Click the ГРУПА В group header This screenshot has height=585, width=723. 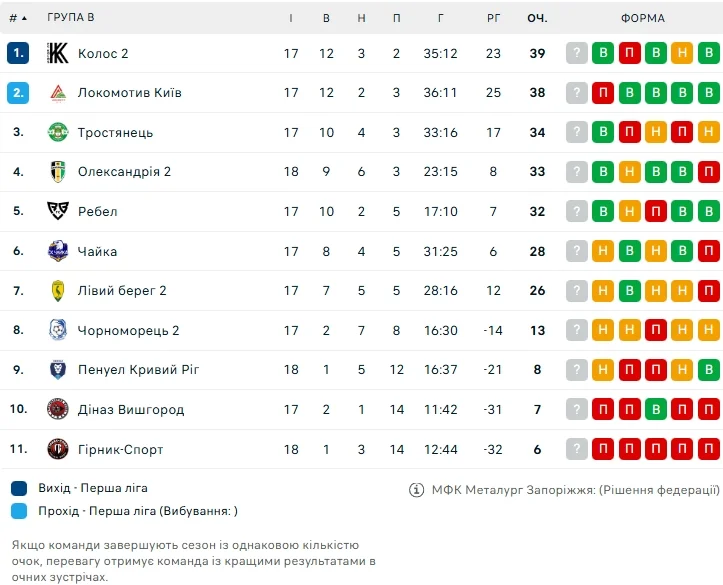[x=71, y=18]
